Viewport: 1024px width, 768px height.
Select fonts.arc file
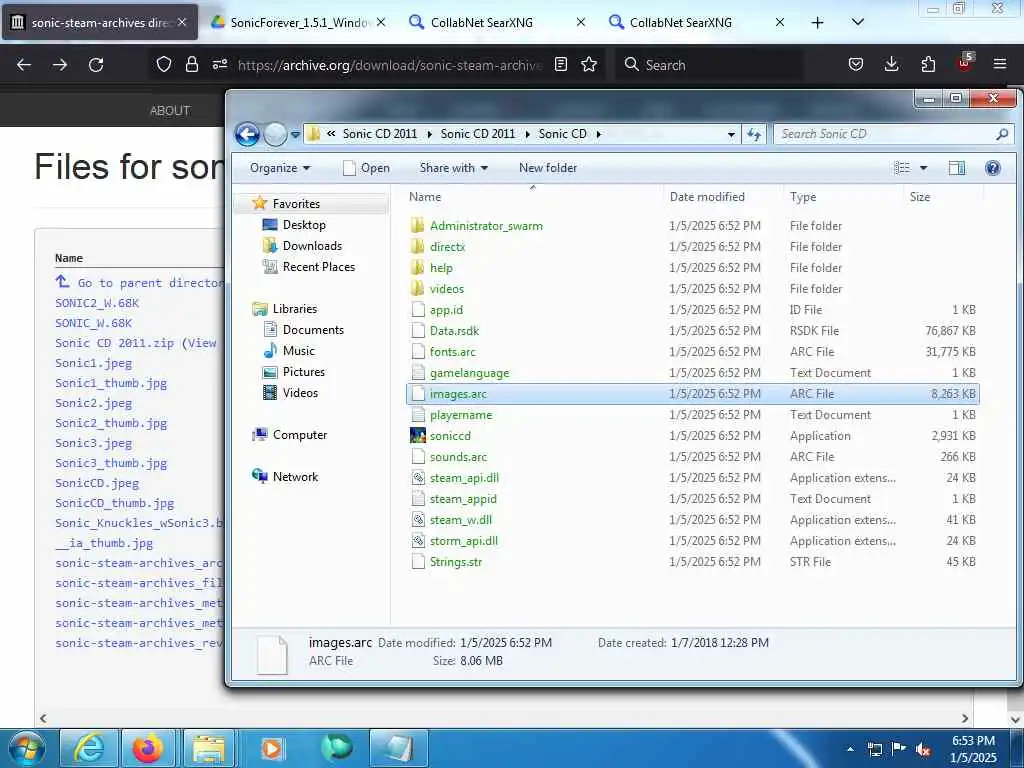(453, 351)
